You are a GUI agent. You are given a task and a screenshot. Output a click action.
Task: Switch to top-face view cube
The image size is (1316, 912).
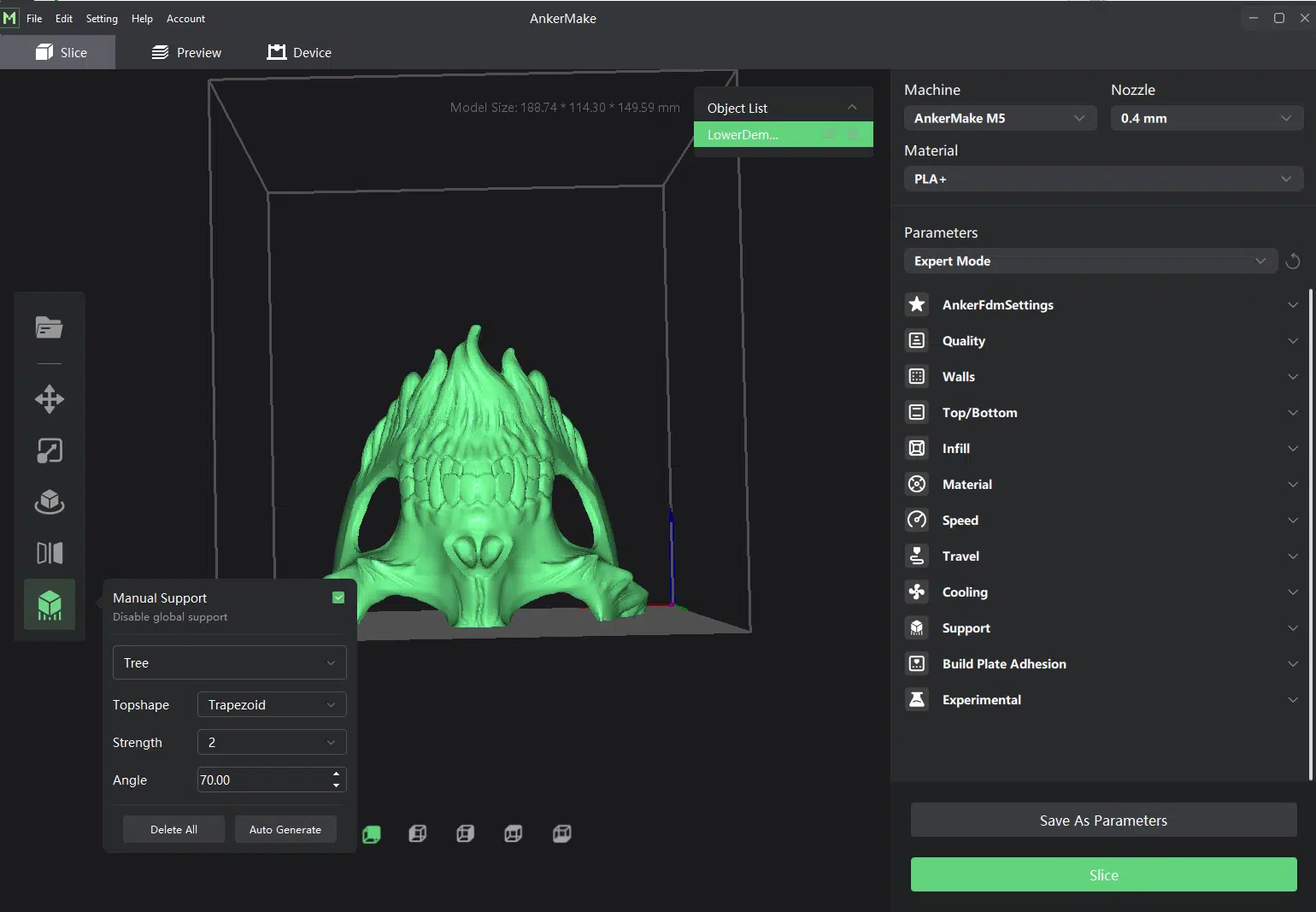click(x=514, y=833)
